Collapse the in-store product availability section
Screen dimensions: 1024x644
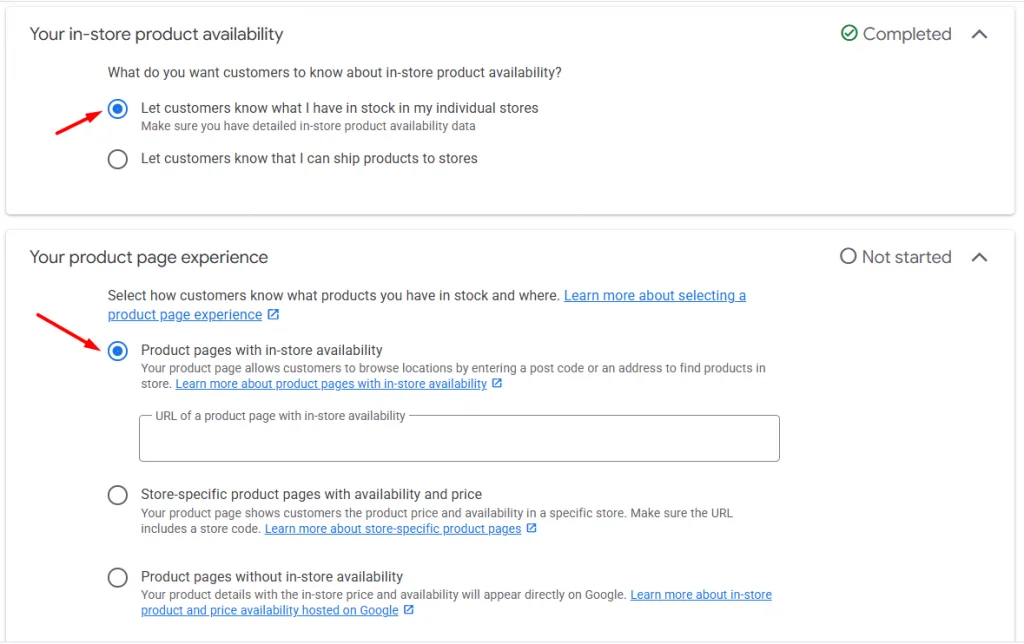pyautogui.click(x=980, y=34)
